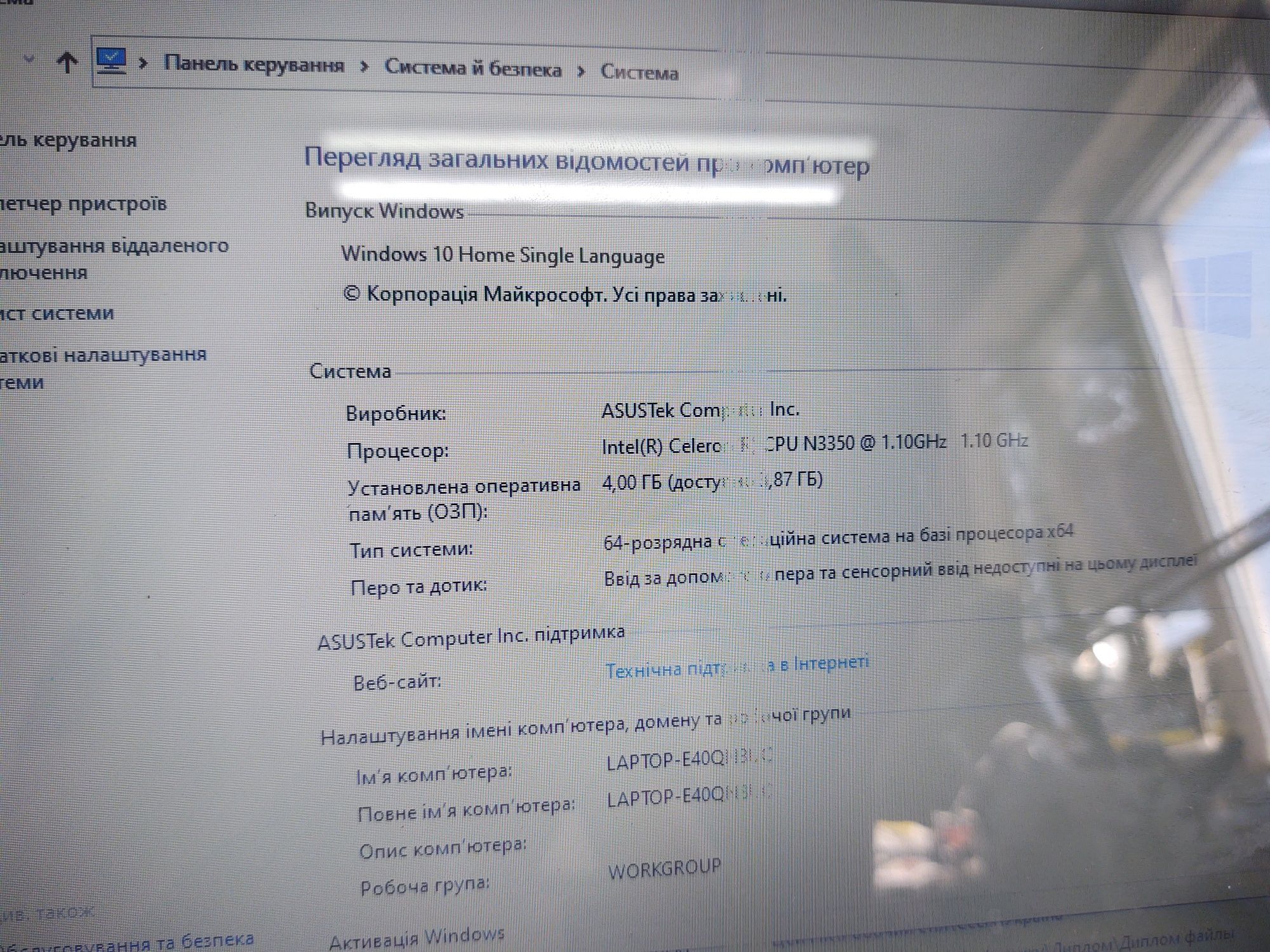Open Додаткові налаштування системи link
Image resolution: width=1270 pixels, height=952 pixels.
(103, 368)
